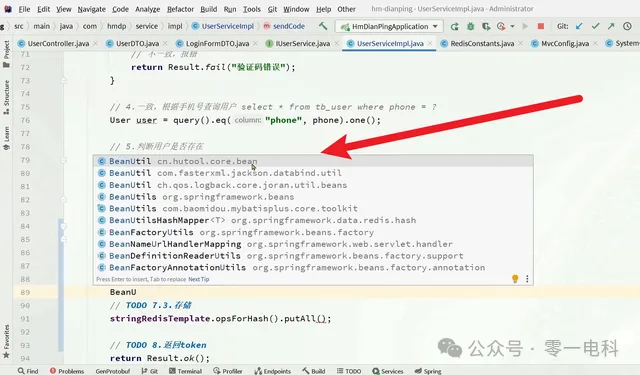Viewport: 640px width, 375px height.
Task: Click the run with coverage icon
Action: [x=486, y=27]
